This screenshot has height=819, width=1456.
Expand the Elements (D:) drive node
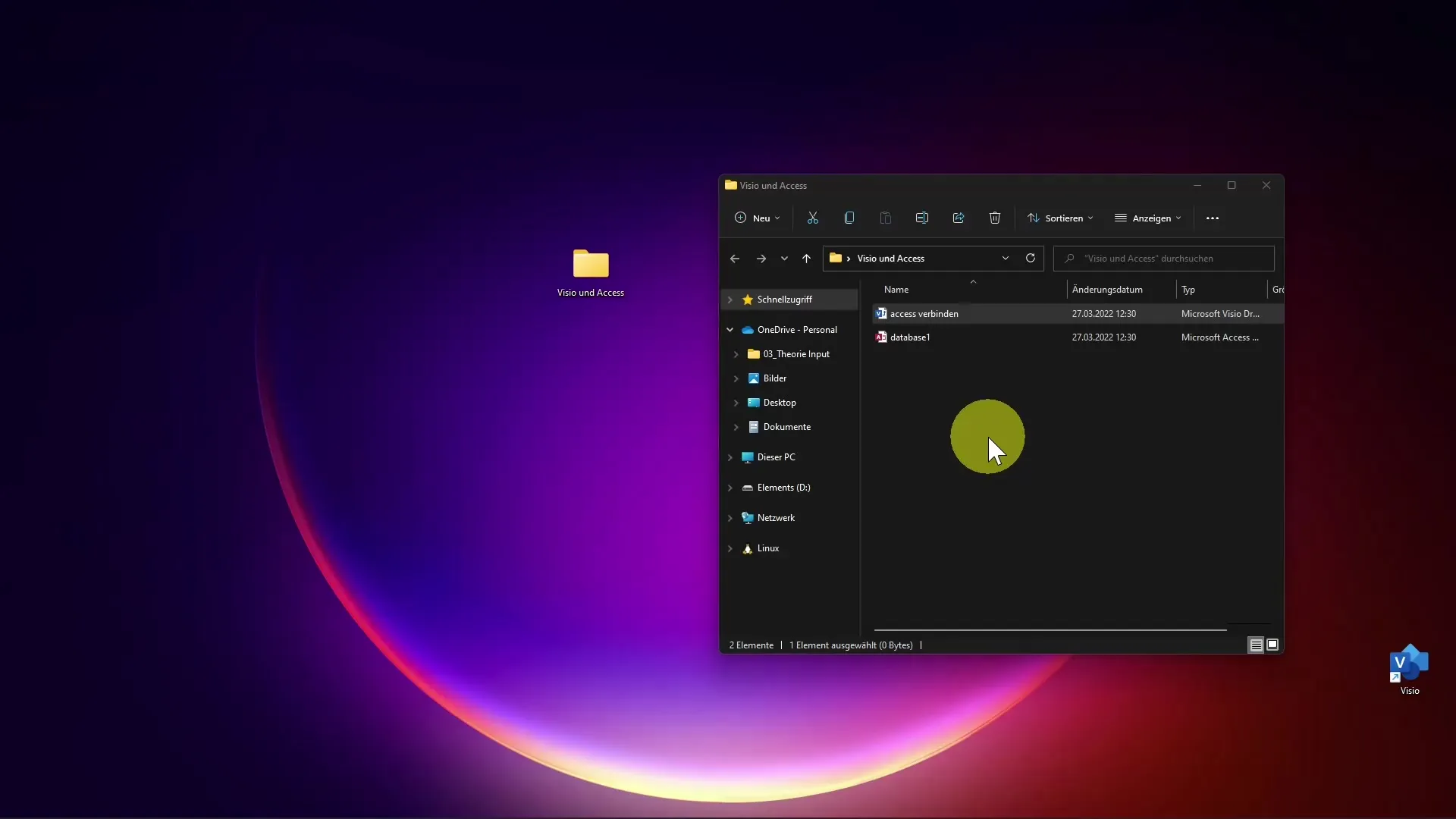pos(730,488)
